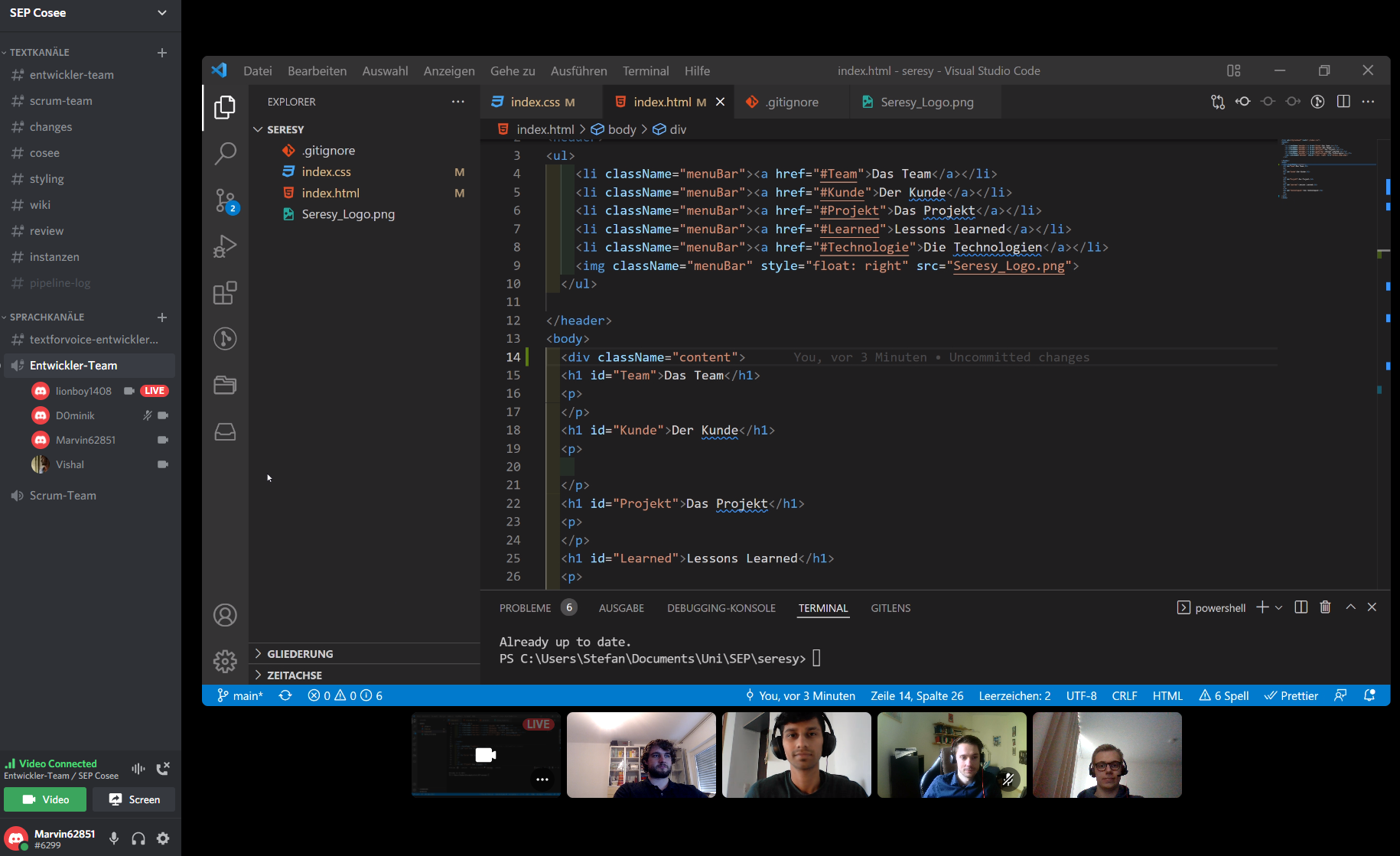Screen dimensions: 1400x856
Task: Open the Scrum-Team voice channel
Action: point(63,496)
